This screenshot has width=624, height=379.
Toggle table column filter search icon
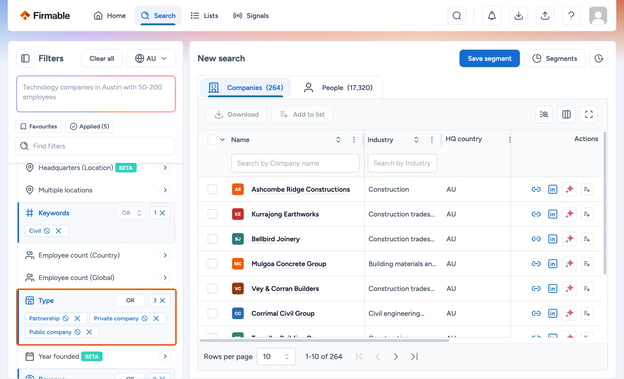[x=544, y=114]
